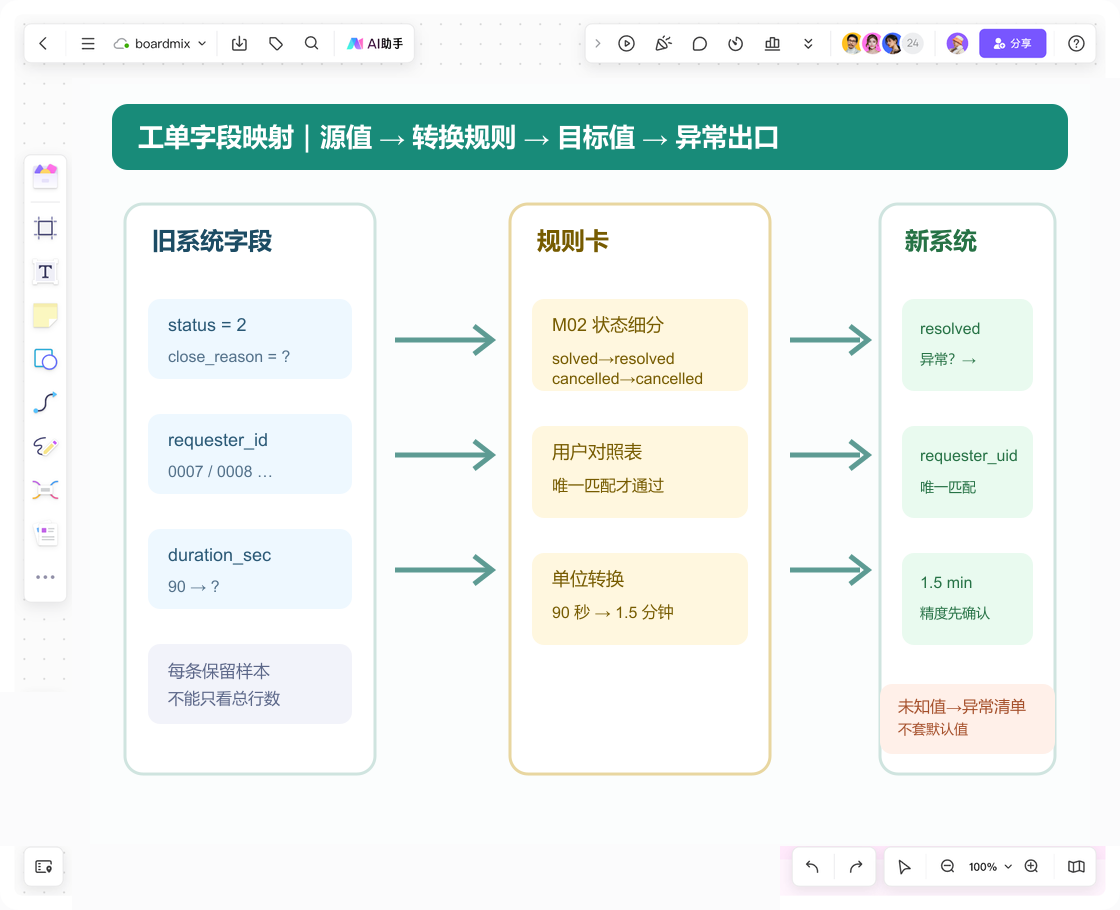This screenshot has width=1120, height=910.
Task: Open layers outline panel icon bottom-left
Action: pos(44,866)
